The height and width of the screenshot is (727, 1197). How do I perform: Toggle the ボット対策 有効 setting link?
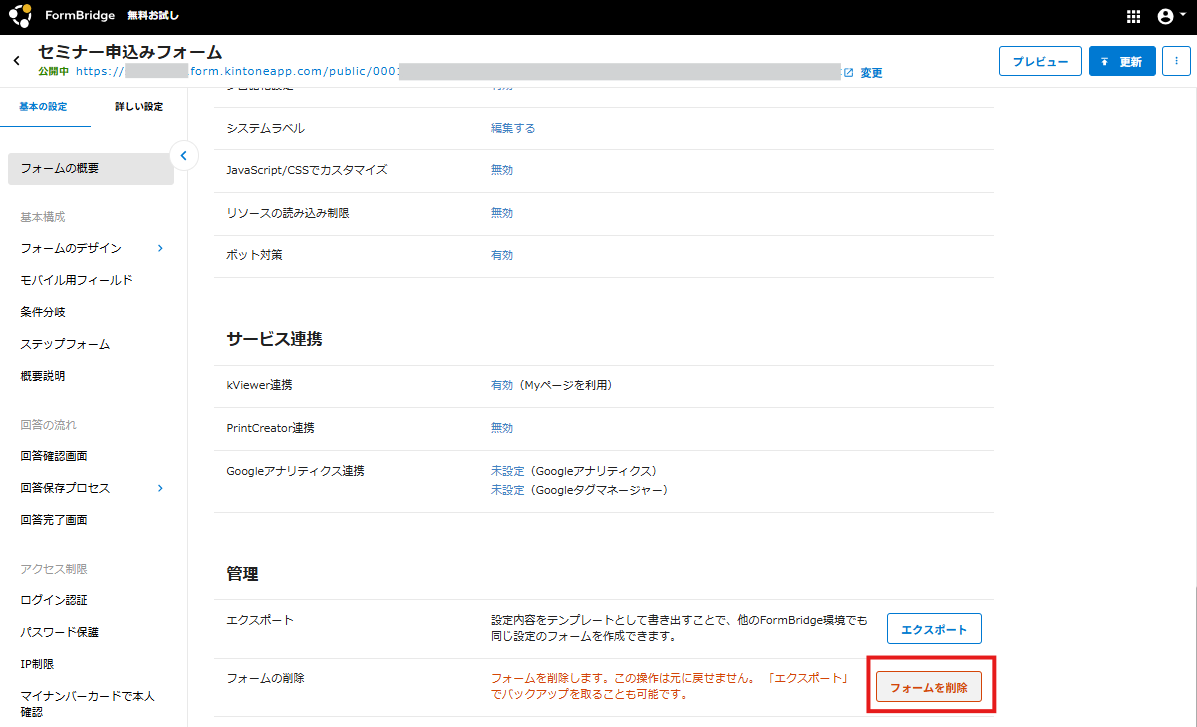pos(501,255)
